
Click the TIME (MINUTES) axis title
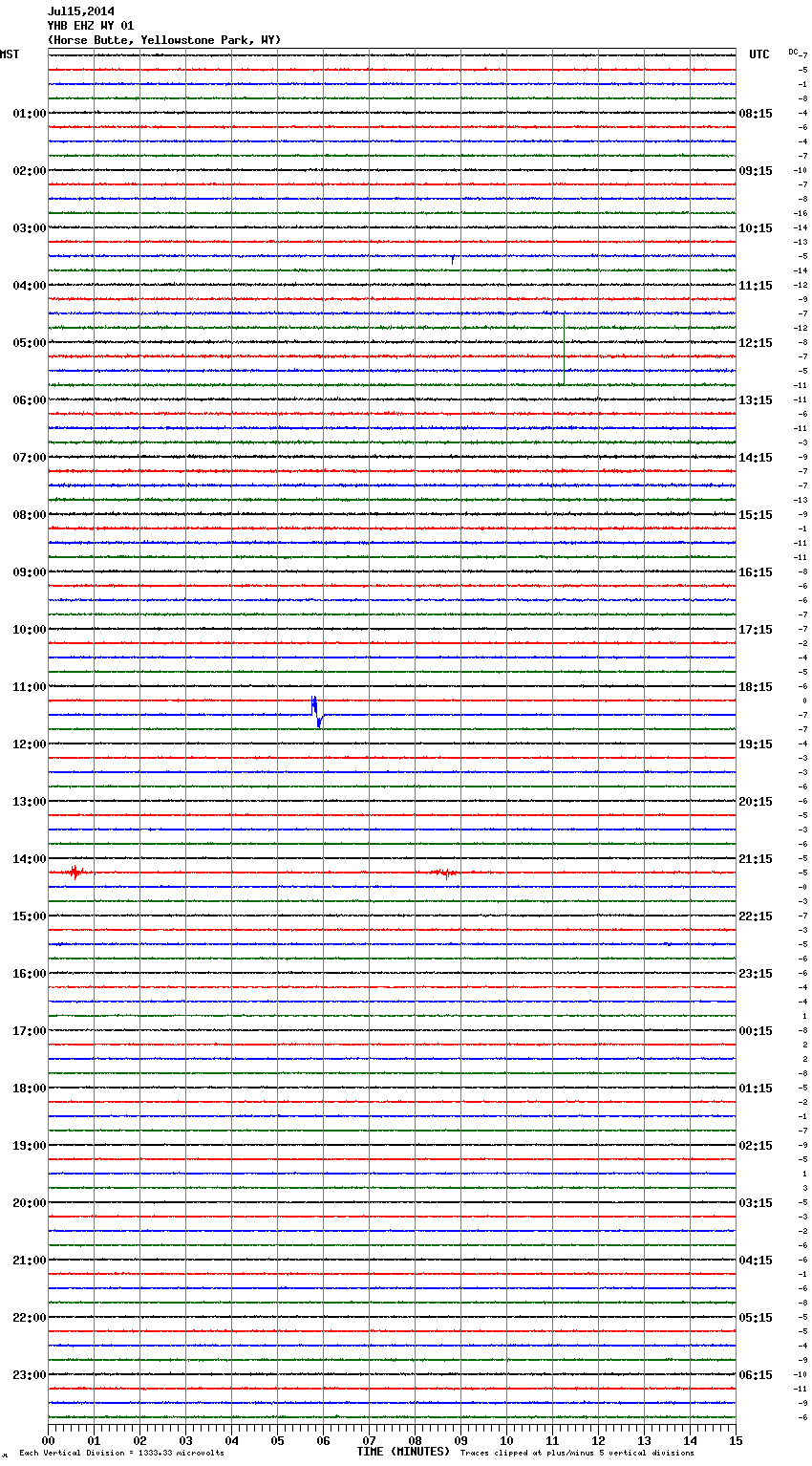click(x=403, y=1452)
